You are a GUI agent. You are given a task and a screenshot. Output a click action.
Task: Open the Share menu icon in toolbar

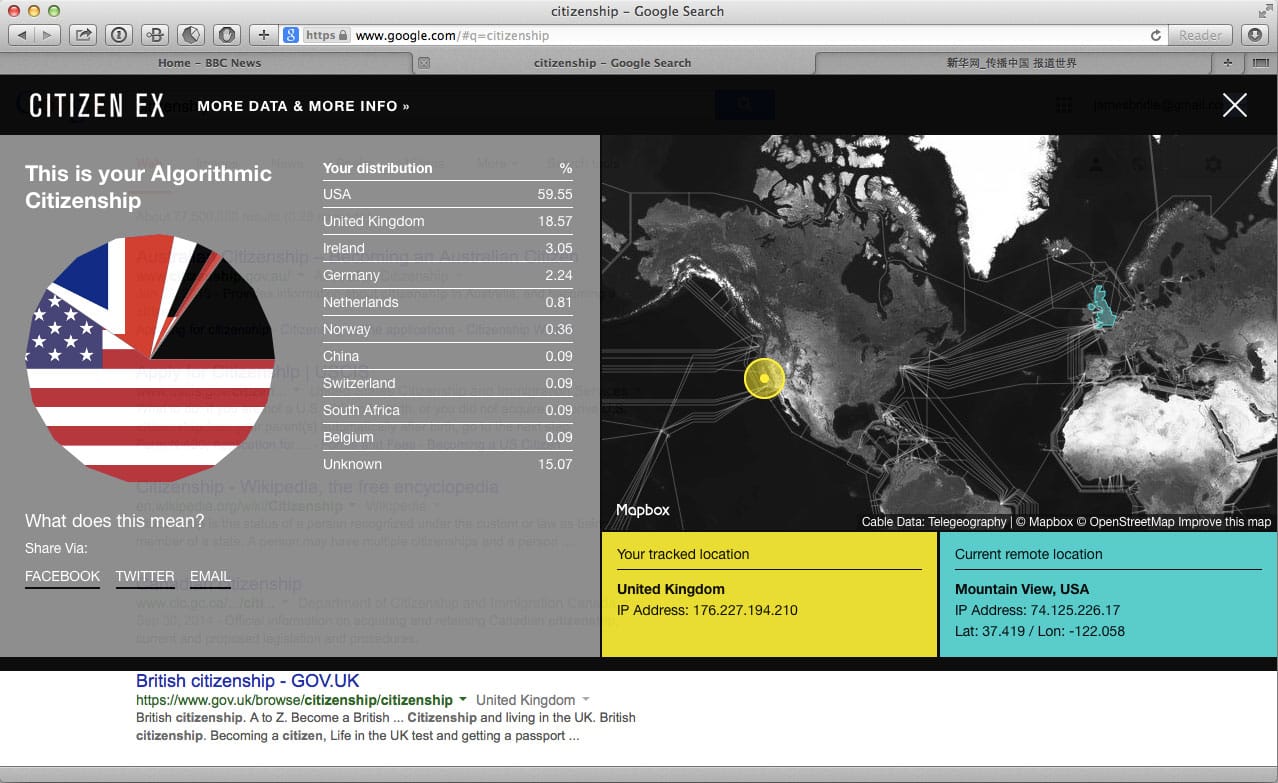tap(84, 35)
